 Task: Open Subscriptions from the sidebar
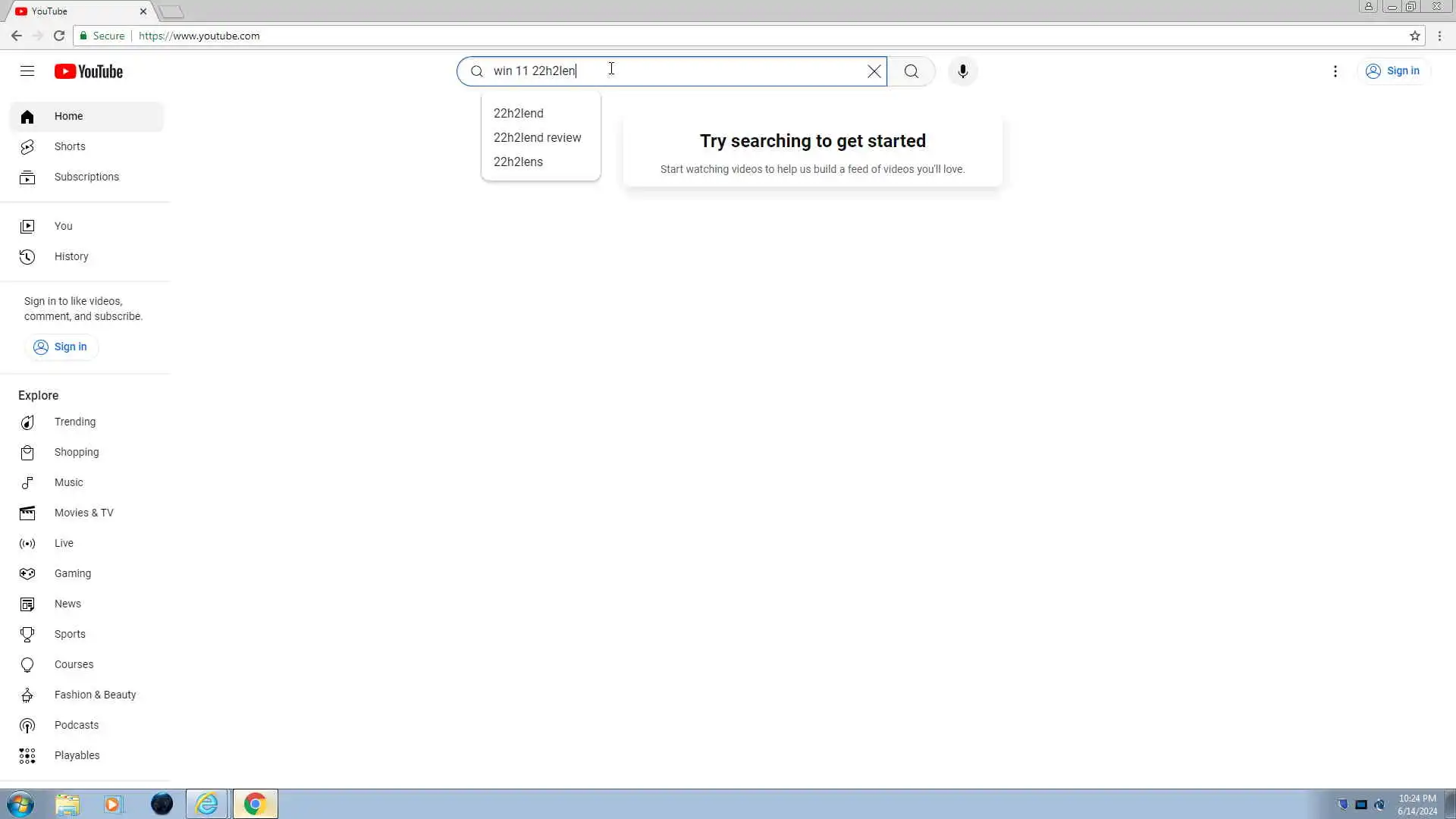click(86, 177)
